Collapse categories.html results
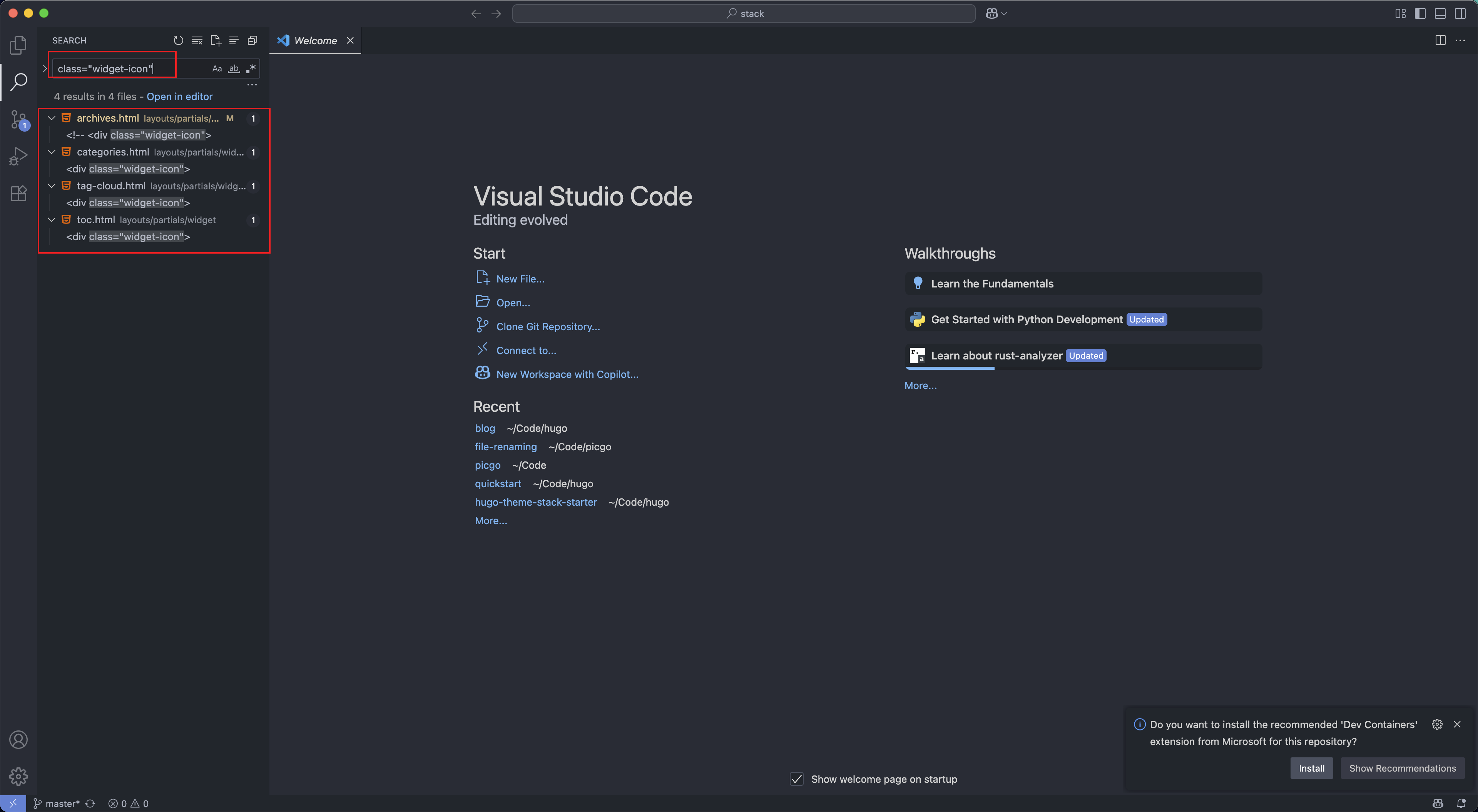The height and width of the screenshot is (812, 1478). click(52, 152)
